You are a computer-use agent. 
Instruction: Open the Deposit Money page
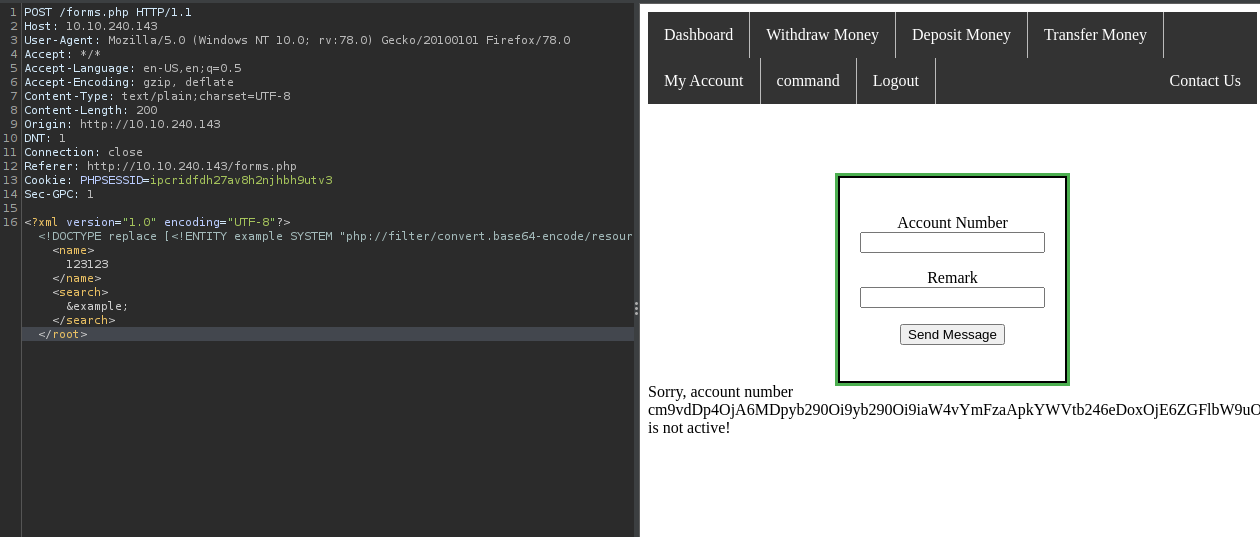[x=961, y=35]
